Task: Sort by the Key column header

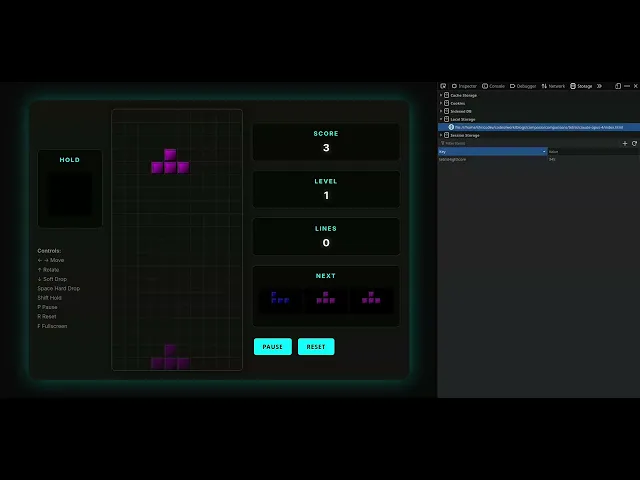Action: [493, 151]
